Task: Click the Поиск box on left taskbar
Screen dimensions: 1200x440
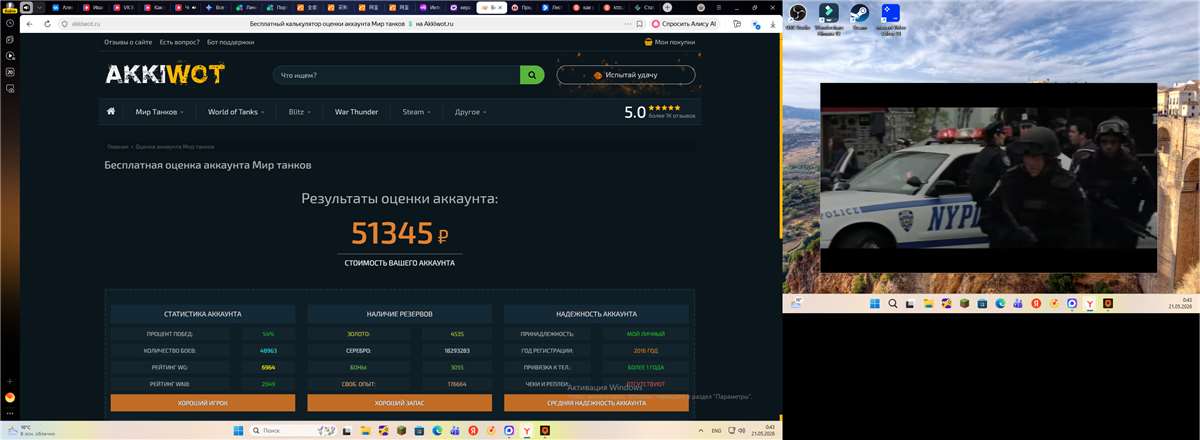Action: [291, 431]
